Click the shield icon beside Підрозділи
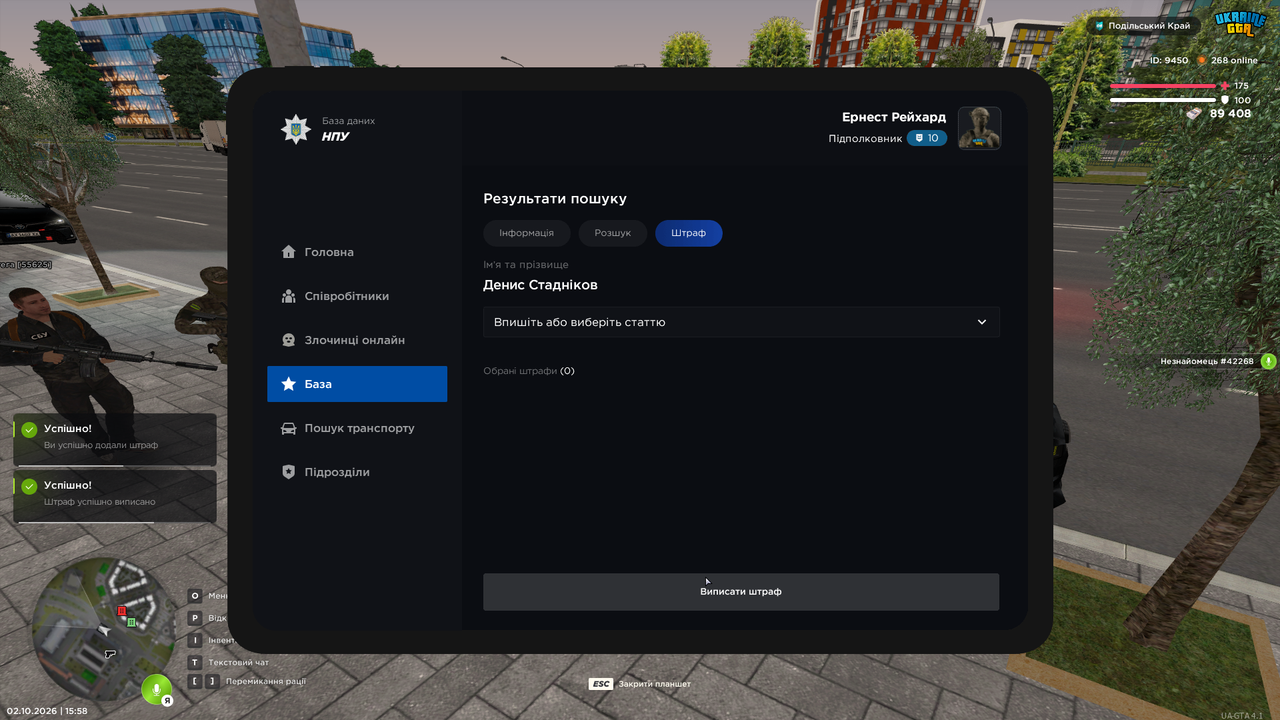This screenshot has height=720, width=1280. tap(289, 472)
